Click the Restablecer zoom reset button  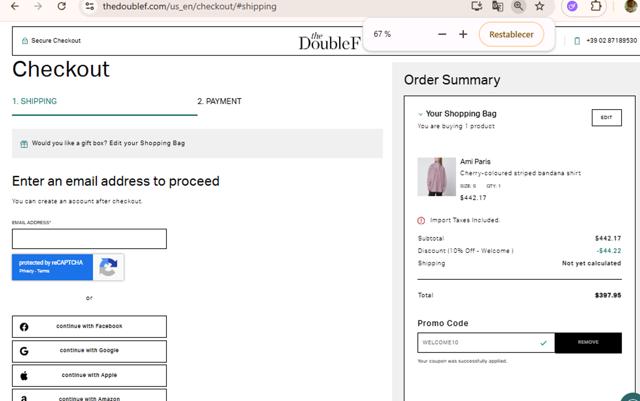[511, 34]
